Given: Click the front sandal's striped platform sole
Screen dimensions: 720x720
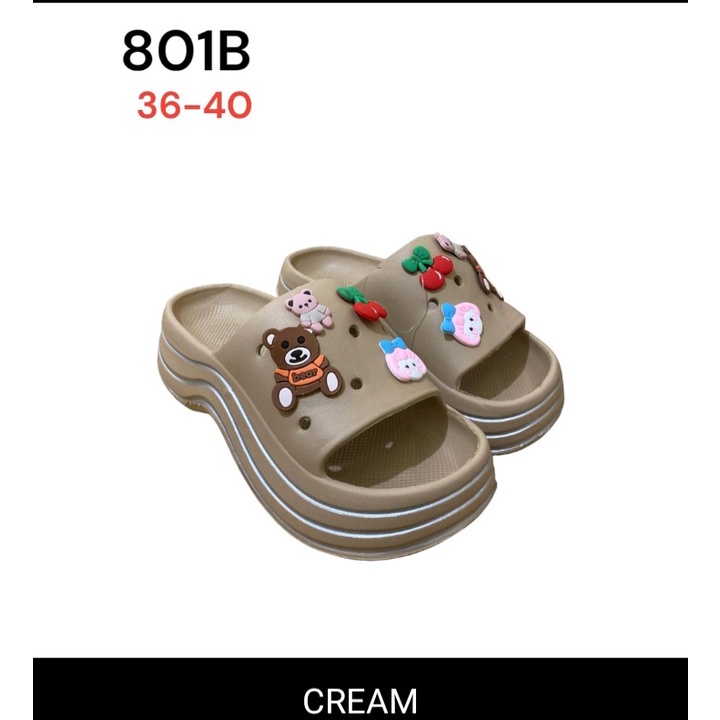Looking at the screenshot, I should pyautogui.click(x=321, y=496).
